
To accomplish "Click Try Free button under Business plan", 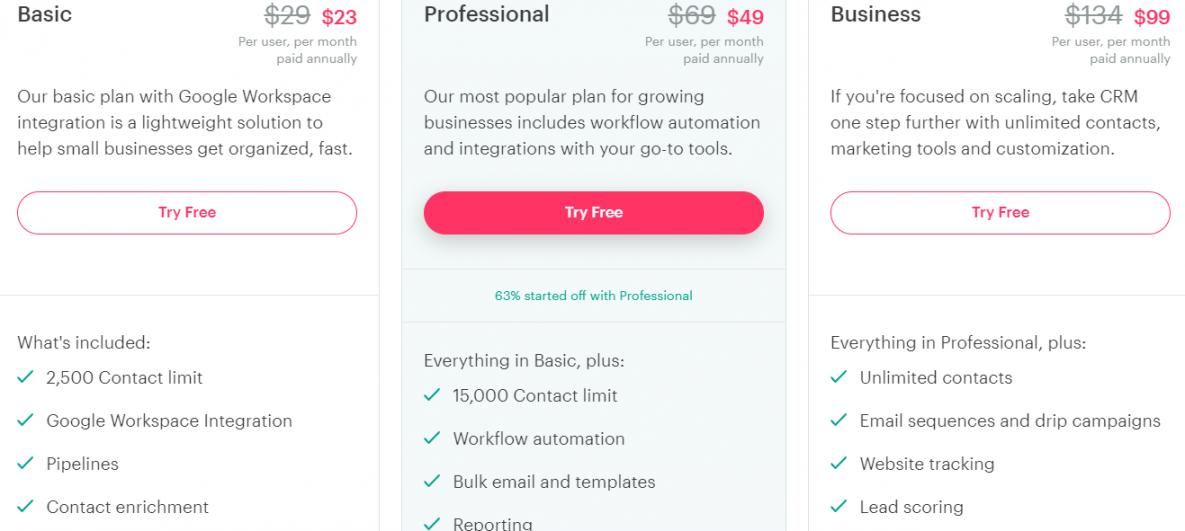I will click(1000, 213).
